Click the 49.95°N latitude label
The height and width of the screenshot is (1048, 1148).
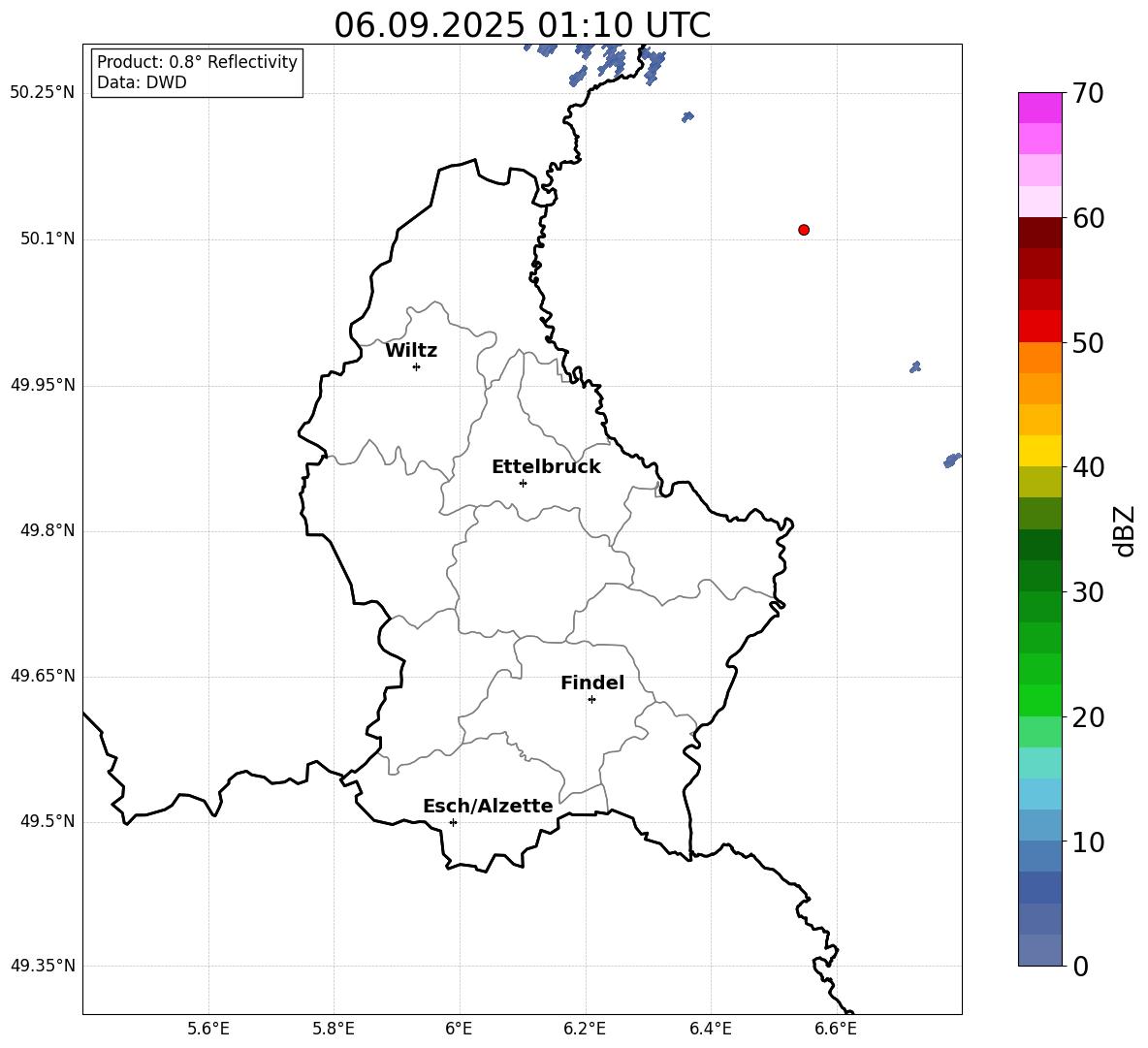(x=43, y=385)
